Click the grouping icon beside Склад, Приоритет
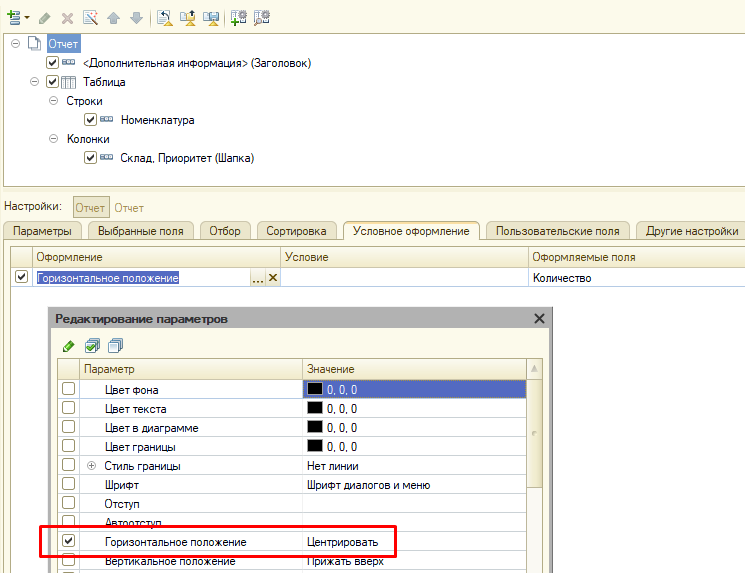The image size is (745, 573). (106, 157)
